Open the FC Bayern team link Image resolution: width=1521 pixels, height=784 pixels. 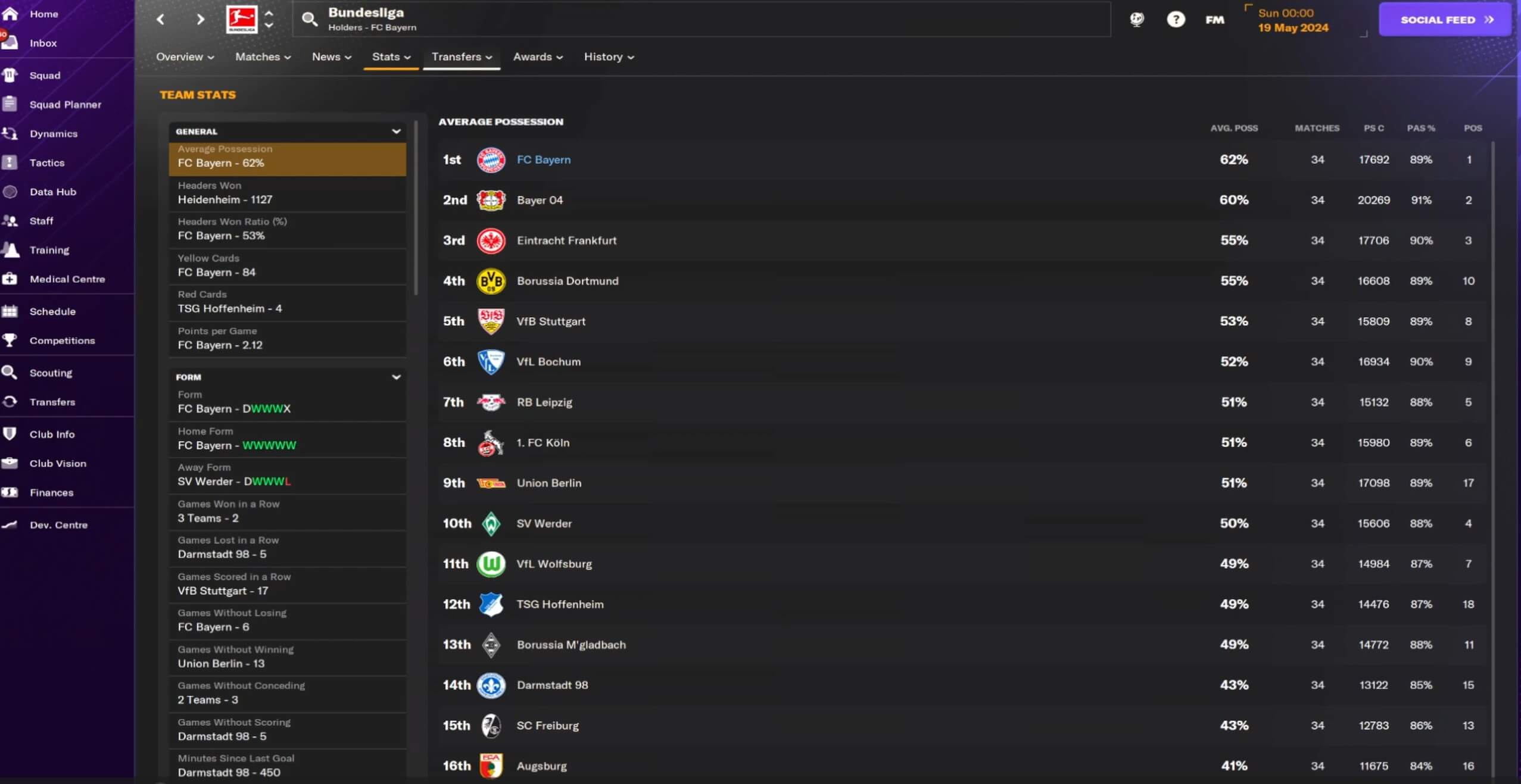(x=543, y=160)
